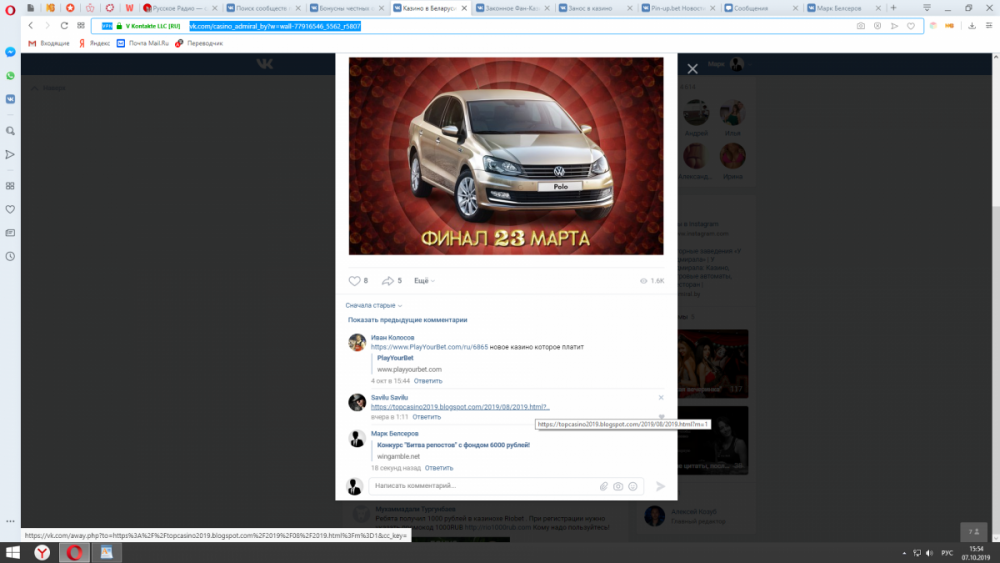Image resolution: width=1000 pixels, height=563 pixels.
Task: Reply to Иван Колосов comment
Action: [428, 381]
